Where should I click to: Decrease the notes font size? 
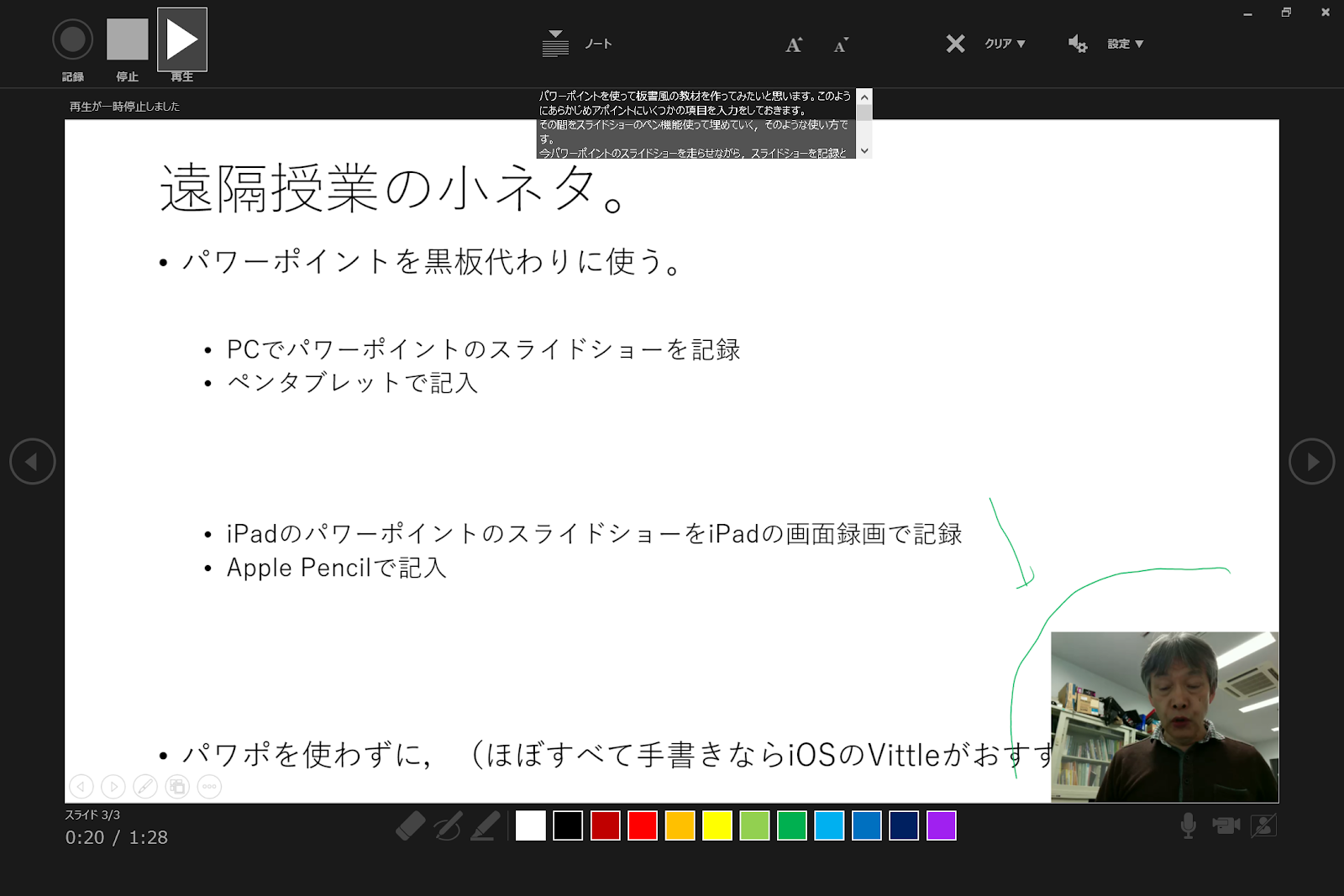point(841,45)
